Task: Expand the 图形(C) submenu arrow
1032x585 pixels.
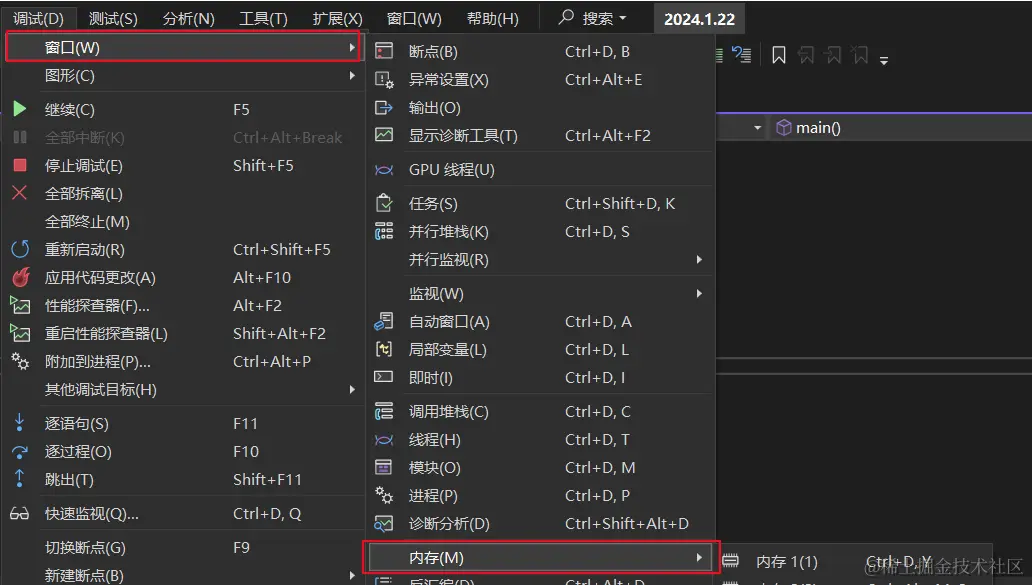Action: click(x=352, y=76)
